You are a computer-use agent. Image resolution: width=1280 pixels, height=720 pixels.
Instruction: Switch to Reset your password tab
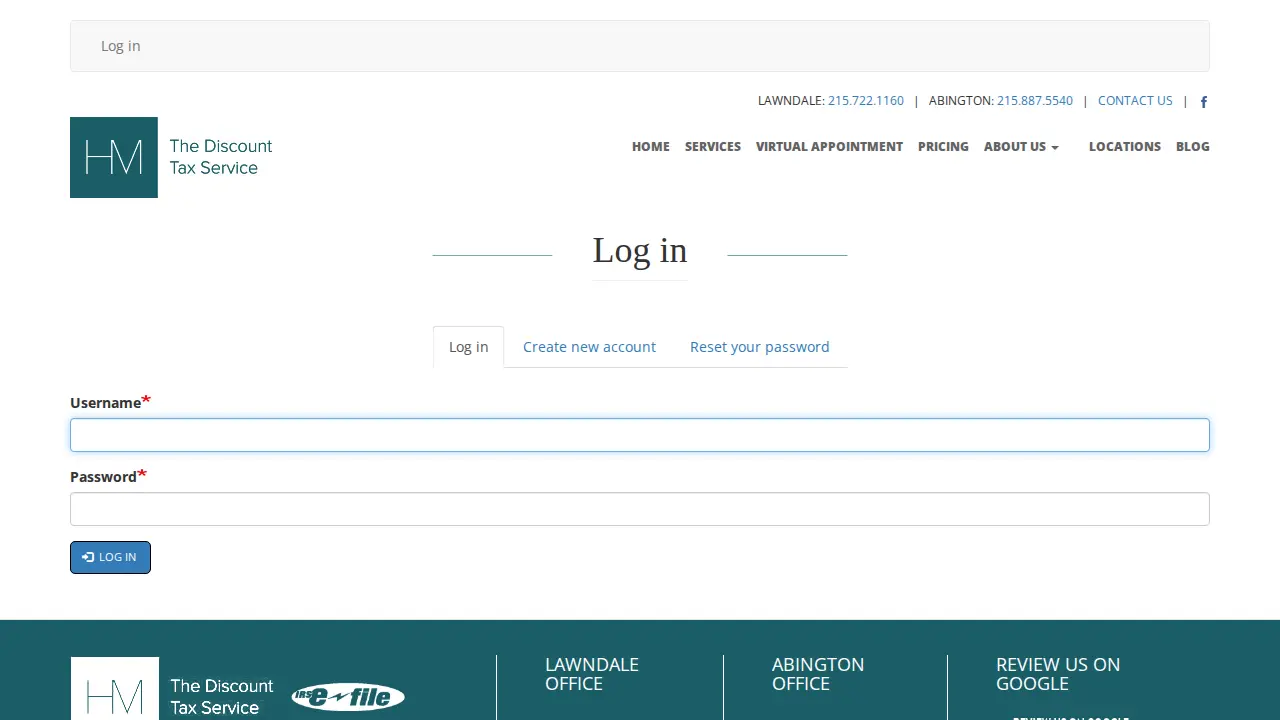(x=760, y=347)
